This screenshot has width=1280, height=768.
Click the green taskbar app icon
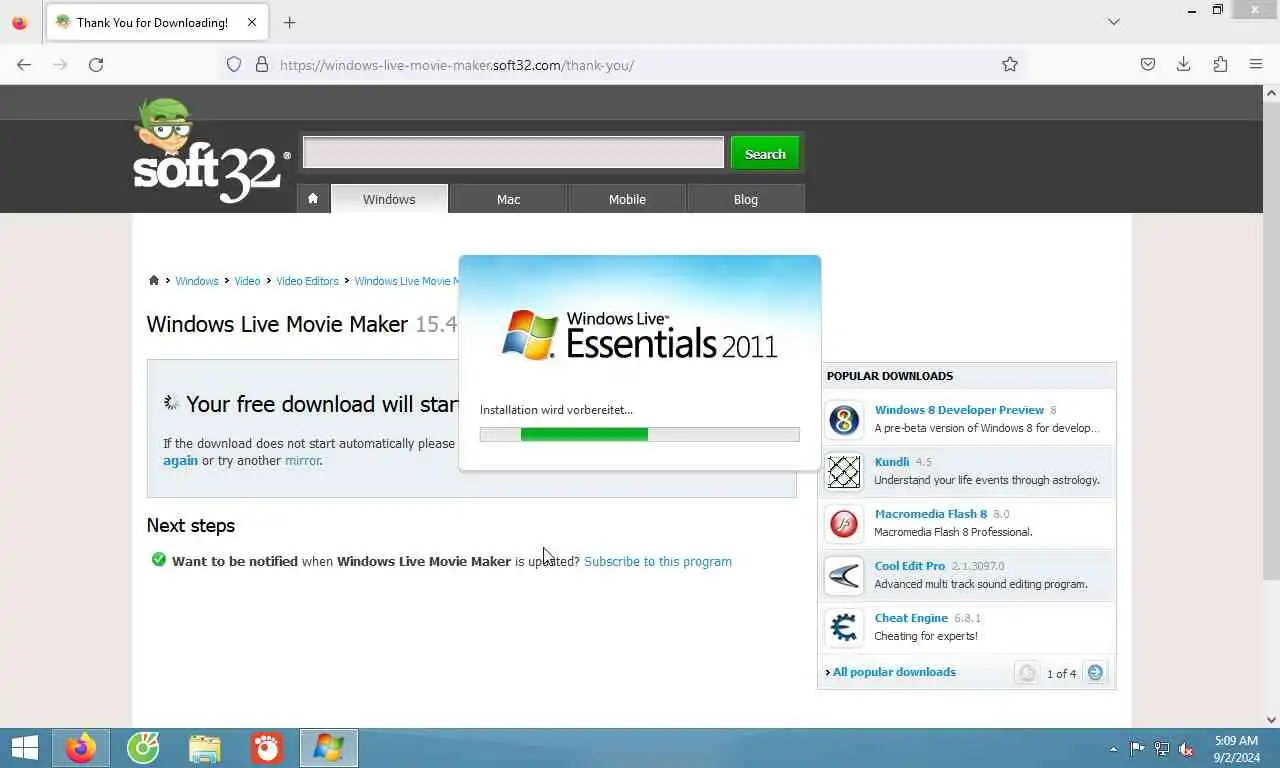[143, 748]
